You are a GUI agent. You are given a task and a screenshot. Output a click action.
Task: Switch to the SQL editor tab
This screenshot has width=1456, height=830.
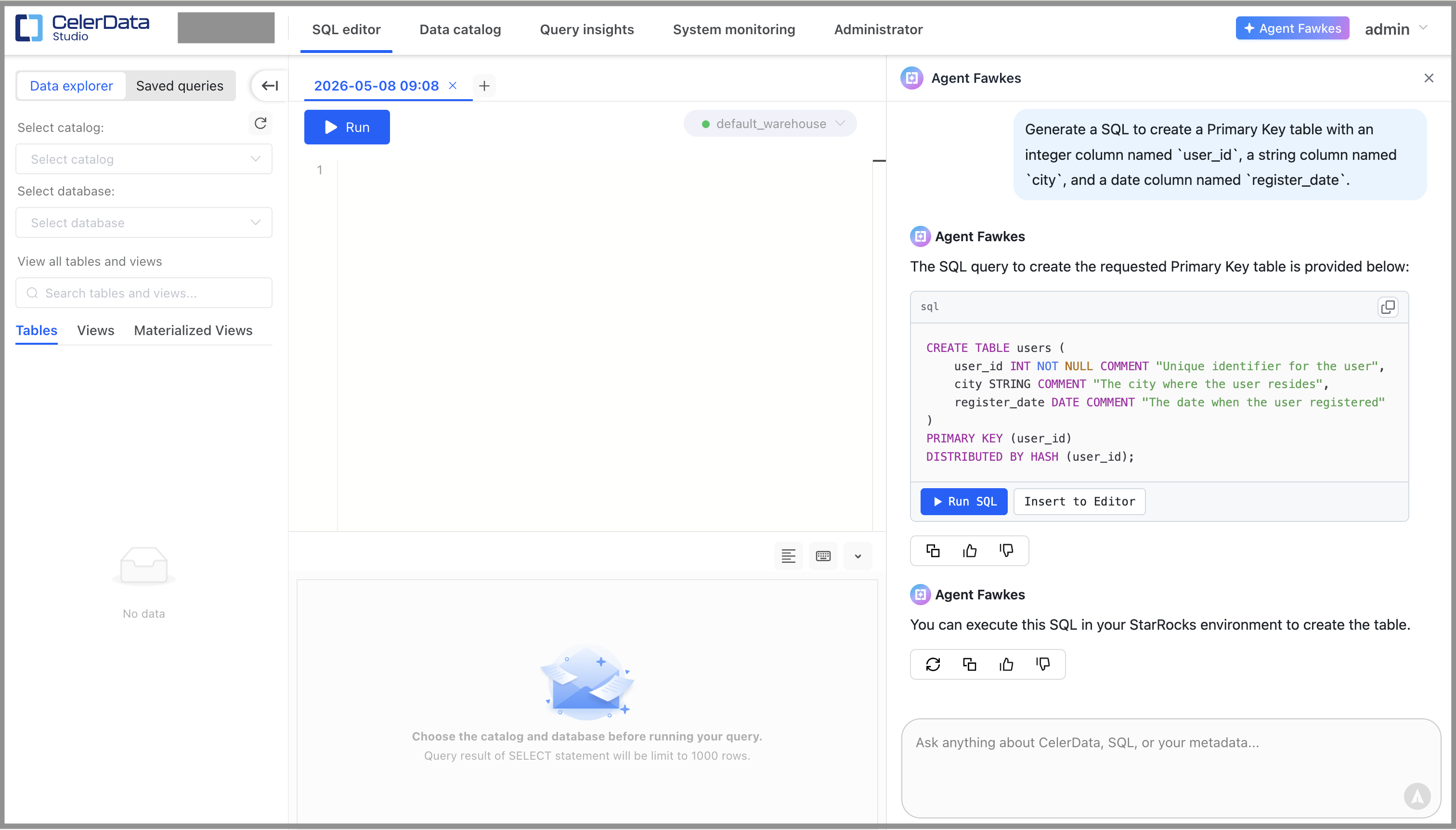[346, 29]
